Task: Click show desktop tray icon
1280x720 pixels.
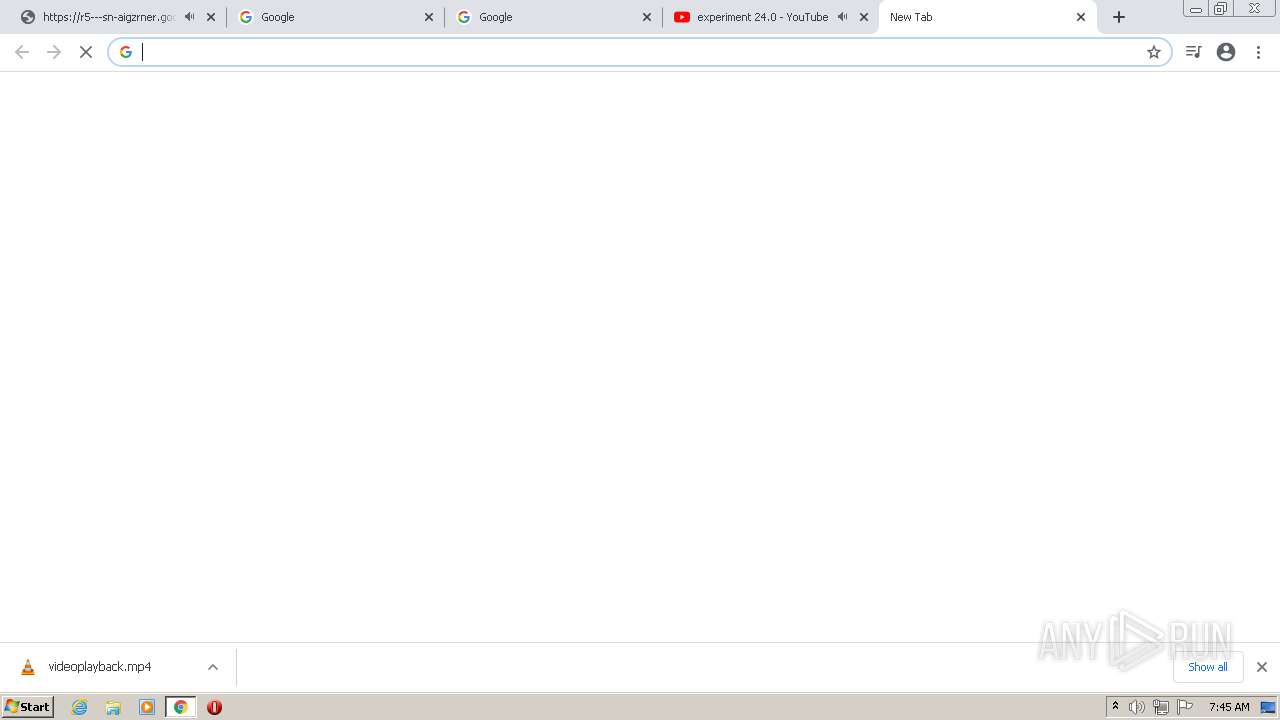Action: point(1268,707)
